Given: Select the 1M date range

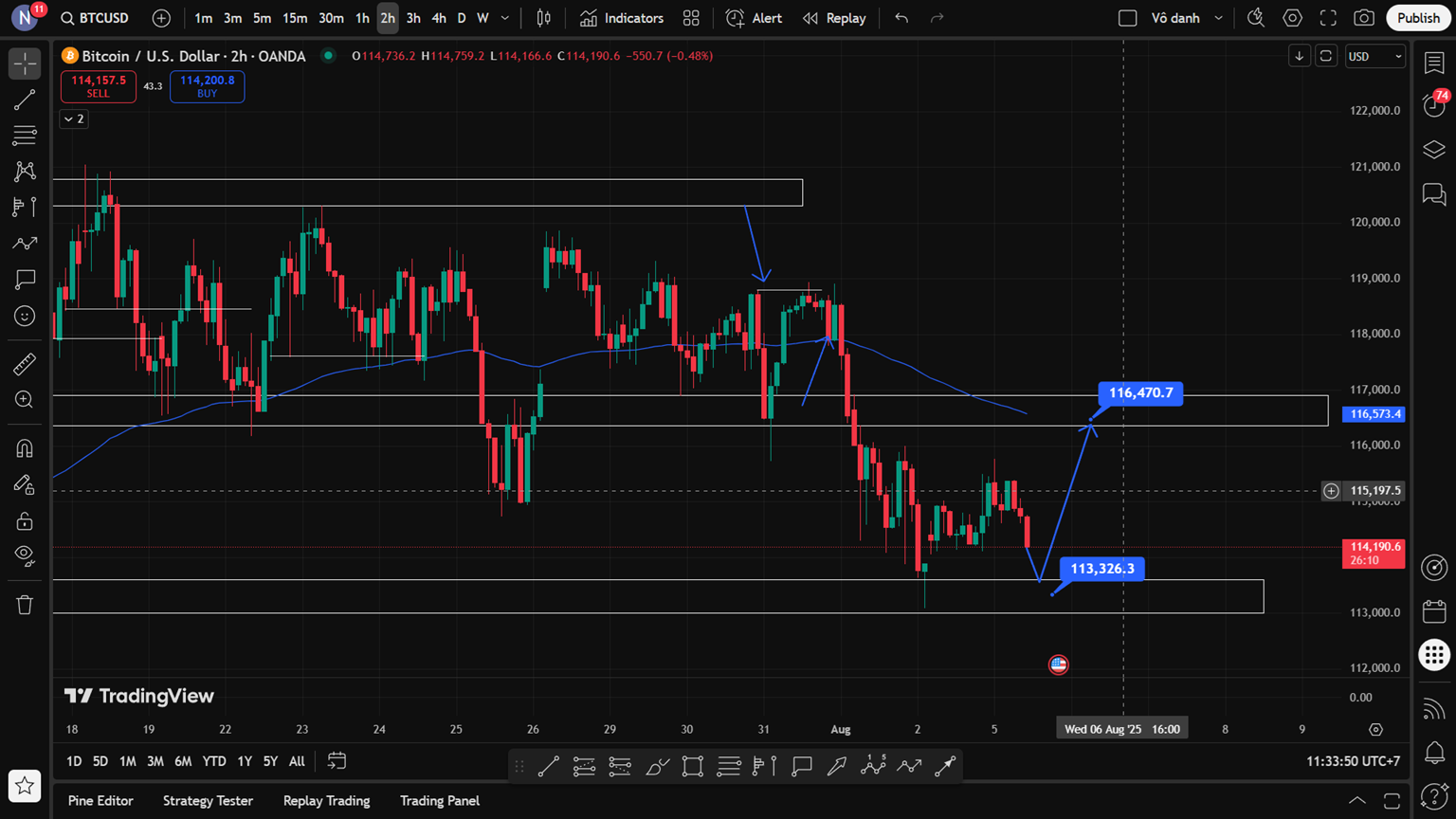Looking at the screenshot, I should [128, 761].
